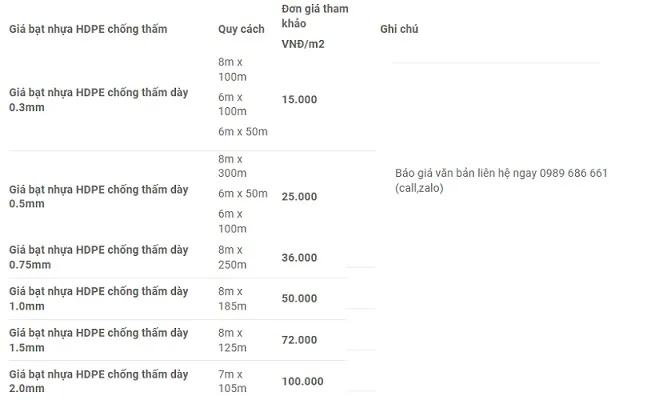Click the 15.000 price value
650x400 pixels.
click(299, 100)
